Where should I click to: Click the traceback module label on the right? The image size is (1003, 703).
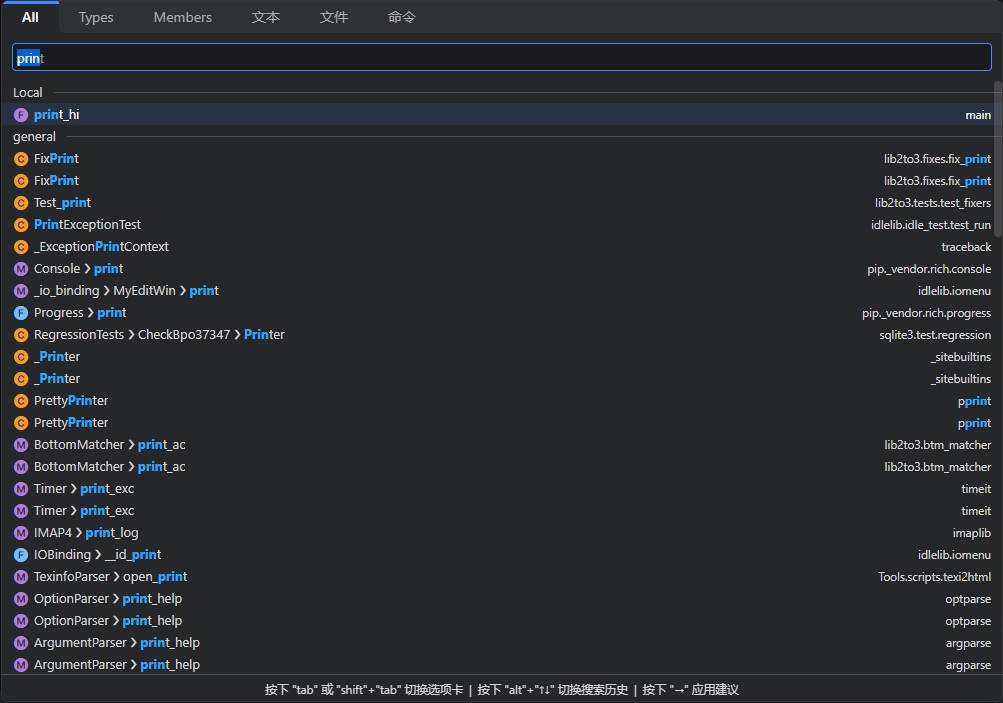coord(964,246)
